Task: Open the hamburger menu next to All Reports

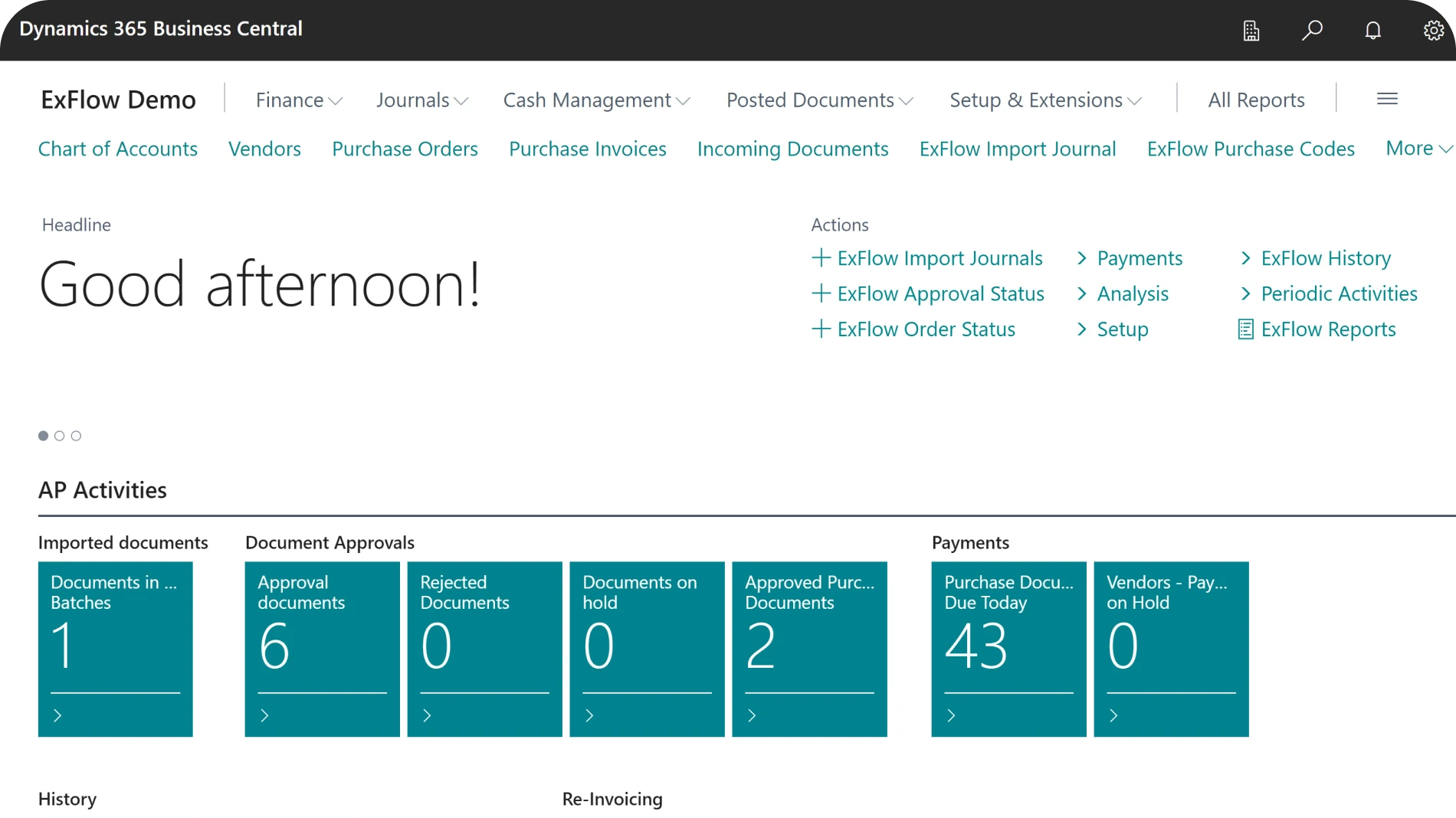Action: 1387,100
